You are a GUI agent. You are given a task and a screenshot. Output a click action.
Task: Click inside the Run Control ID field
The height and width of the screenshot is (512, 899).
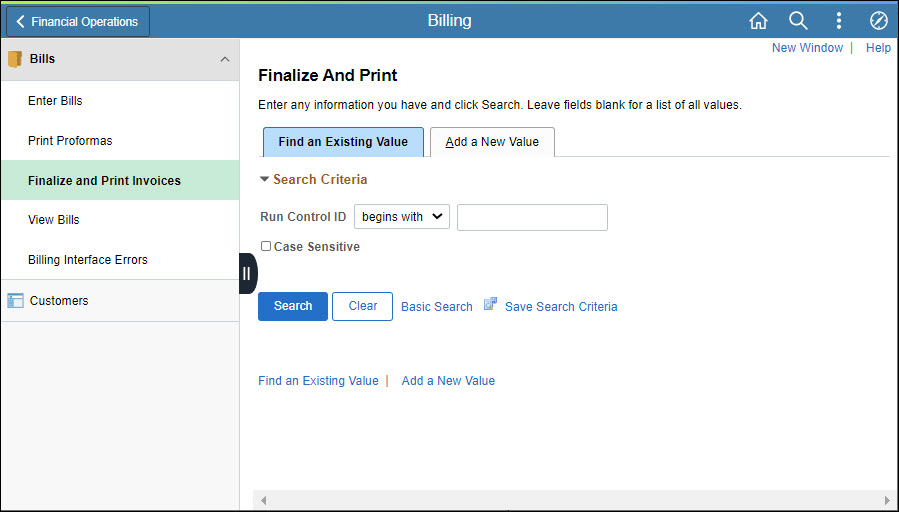[532, 217]
